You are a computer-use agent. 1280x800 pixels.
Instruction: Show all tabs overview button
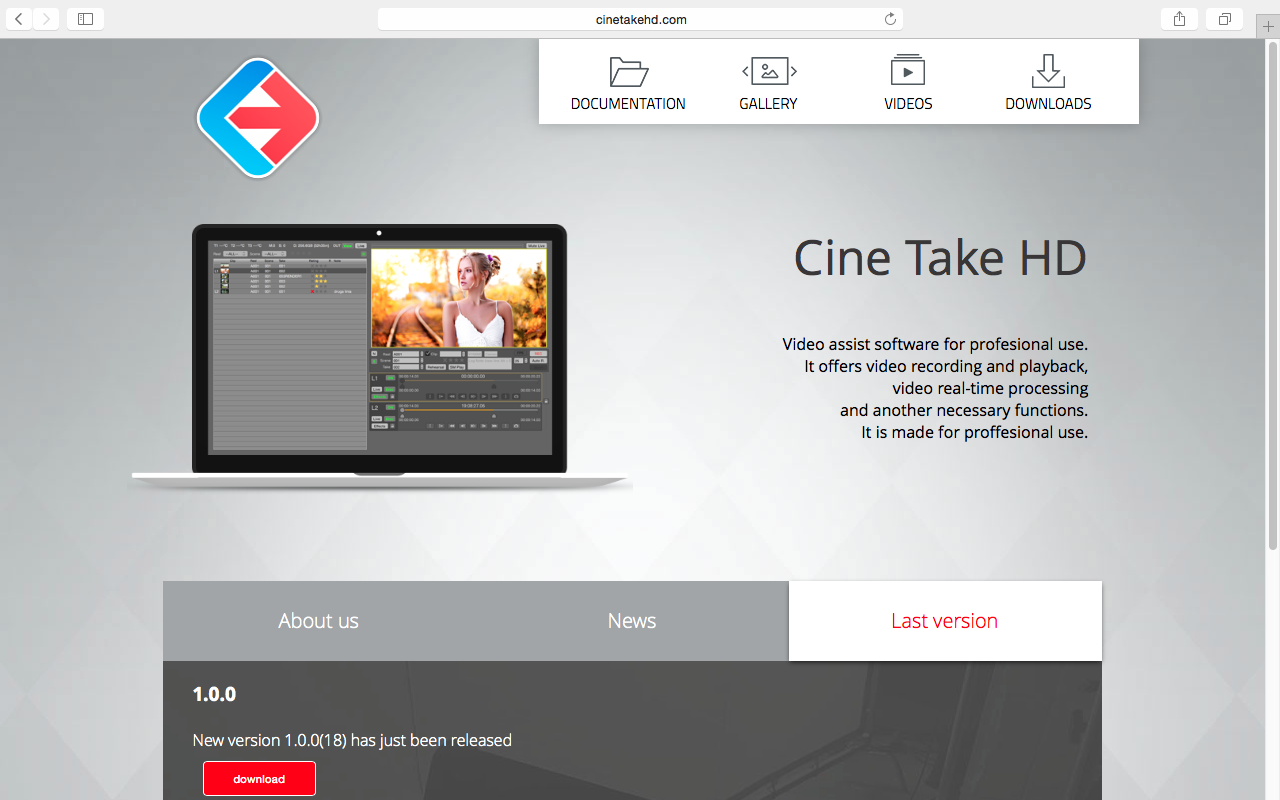point(1224,19)
